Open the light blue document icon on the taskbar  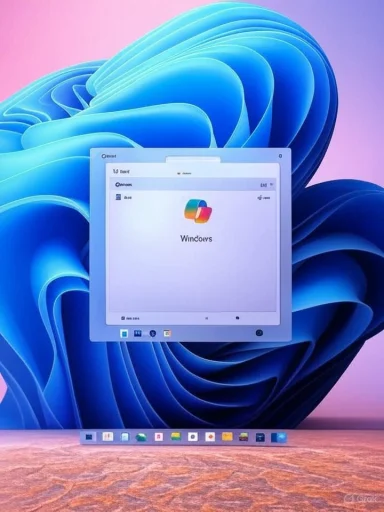click(125, 437)
